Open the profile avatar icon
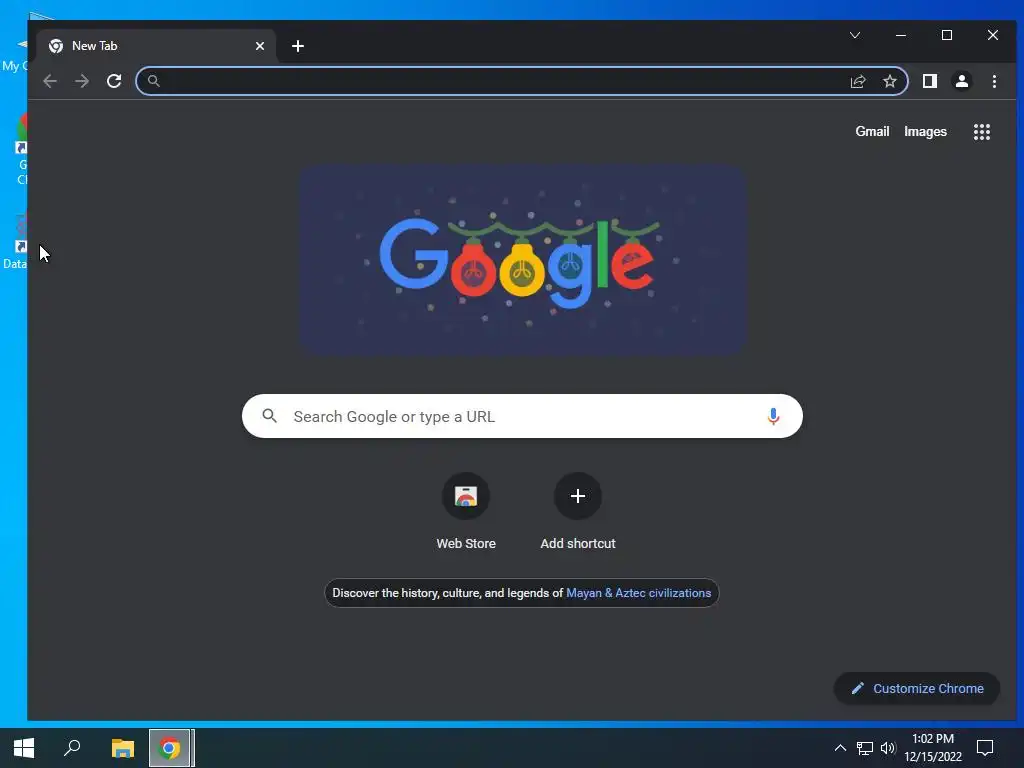The width and height of the screenshot is (1024, 768). [x=961, y=81]
